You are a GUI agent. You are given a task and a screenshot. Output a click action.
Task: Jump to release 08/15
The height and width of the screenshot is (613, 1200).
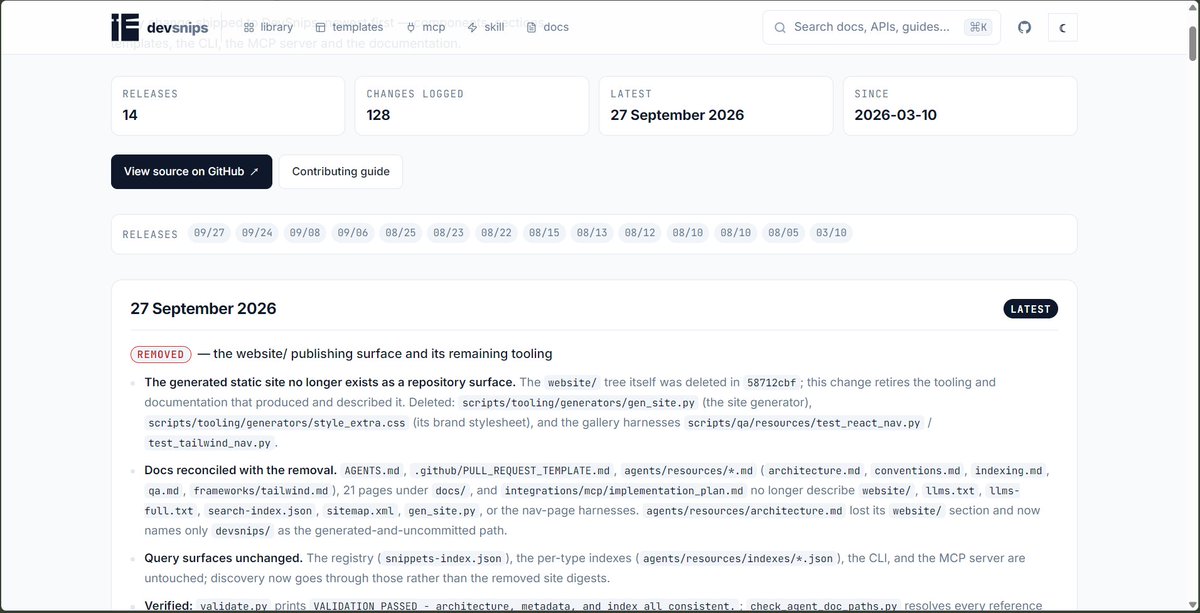point(544,233)
